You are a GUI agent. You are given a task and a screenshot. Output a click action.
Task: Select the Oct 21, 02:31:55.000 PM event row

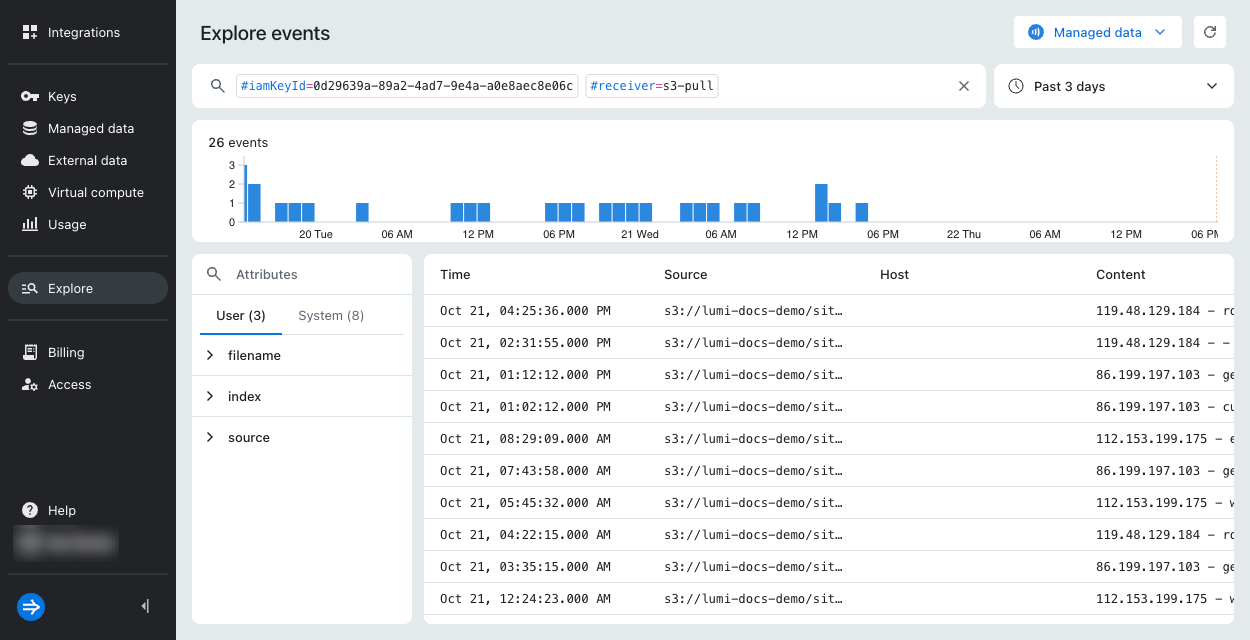pyautogui.click(x=829, y=342)
